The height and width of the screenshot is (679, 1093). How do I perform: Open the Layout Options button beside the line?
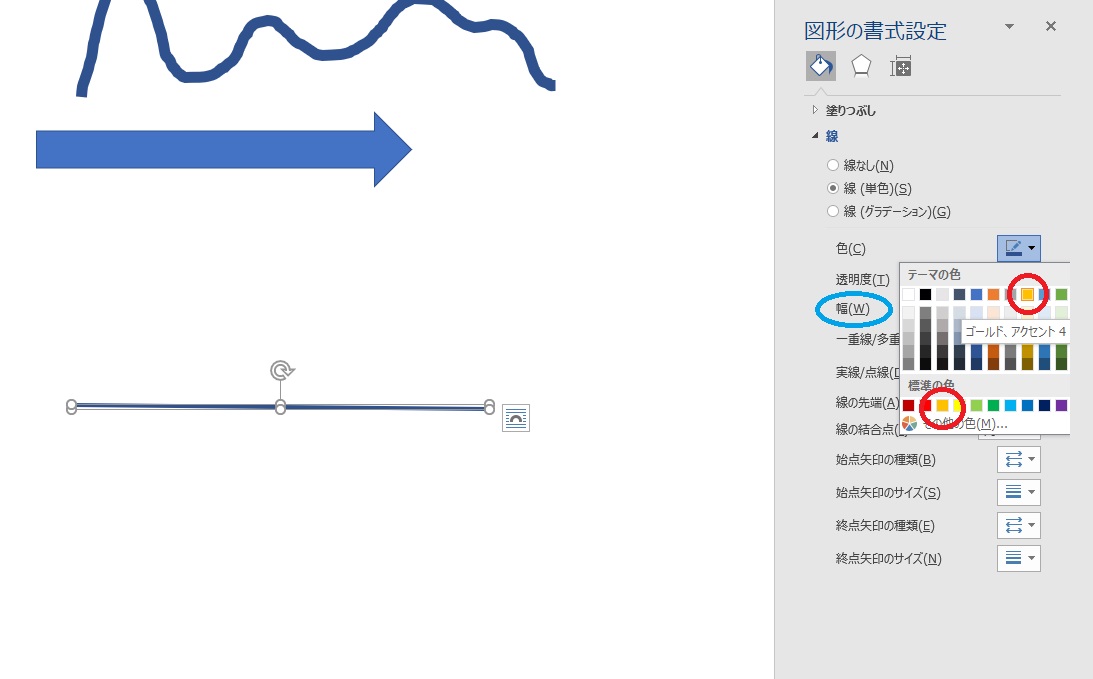(x=516, y=418)
